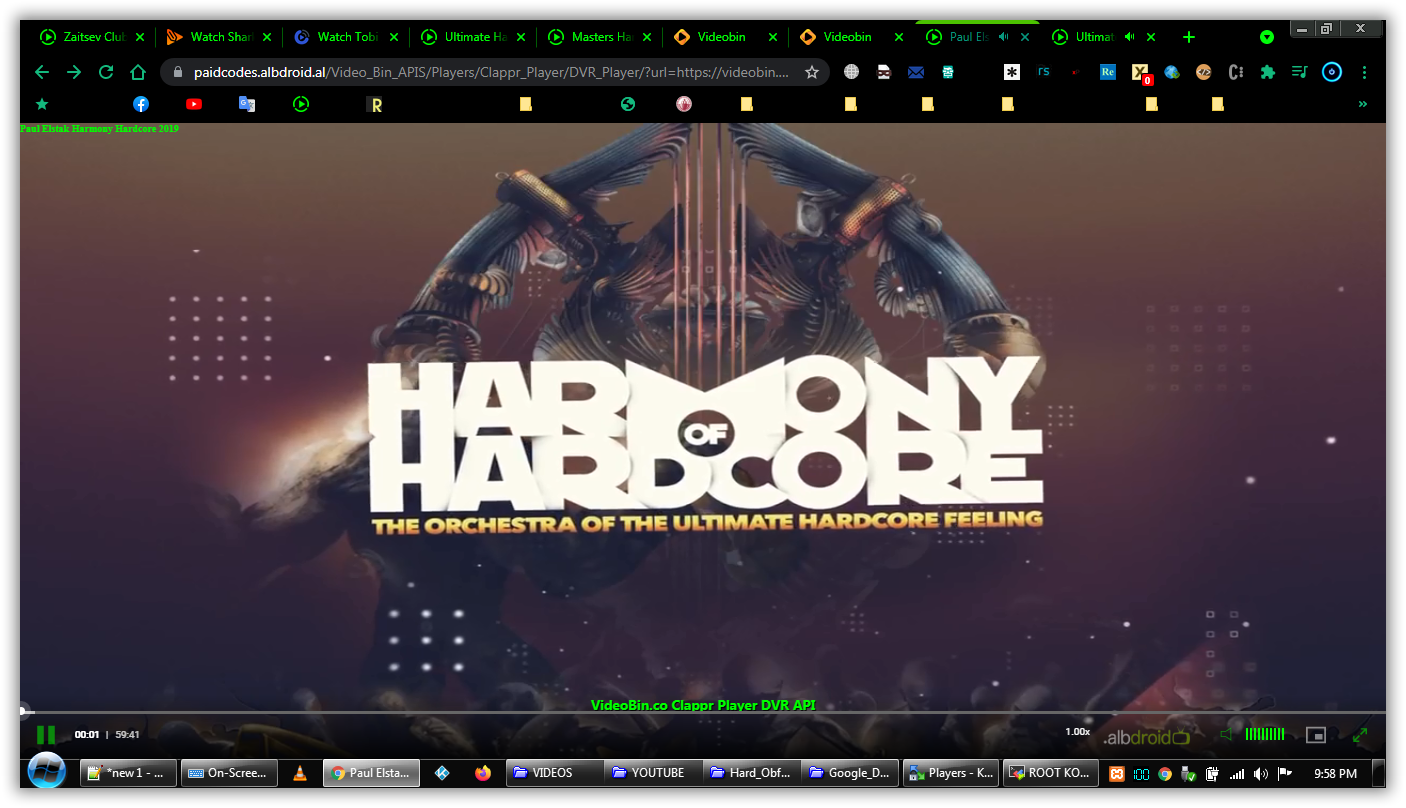The height and width of the screenshot is (808, 1406).
Task: Click the video seek bar
Action: (703, 712)
